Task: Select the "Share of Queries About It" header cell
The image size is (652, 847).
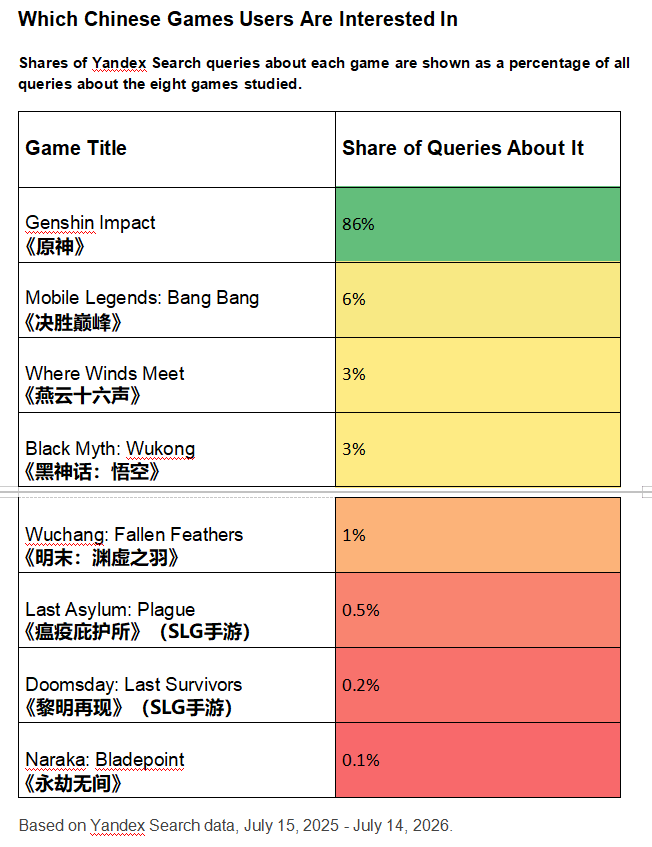Action: point(478,150)
